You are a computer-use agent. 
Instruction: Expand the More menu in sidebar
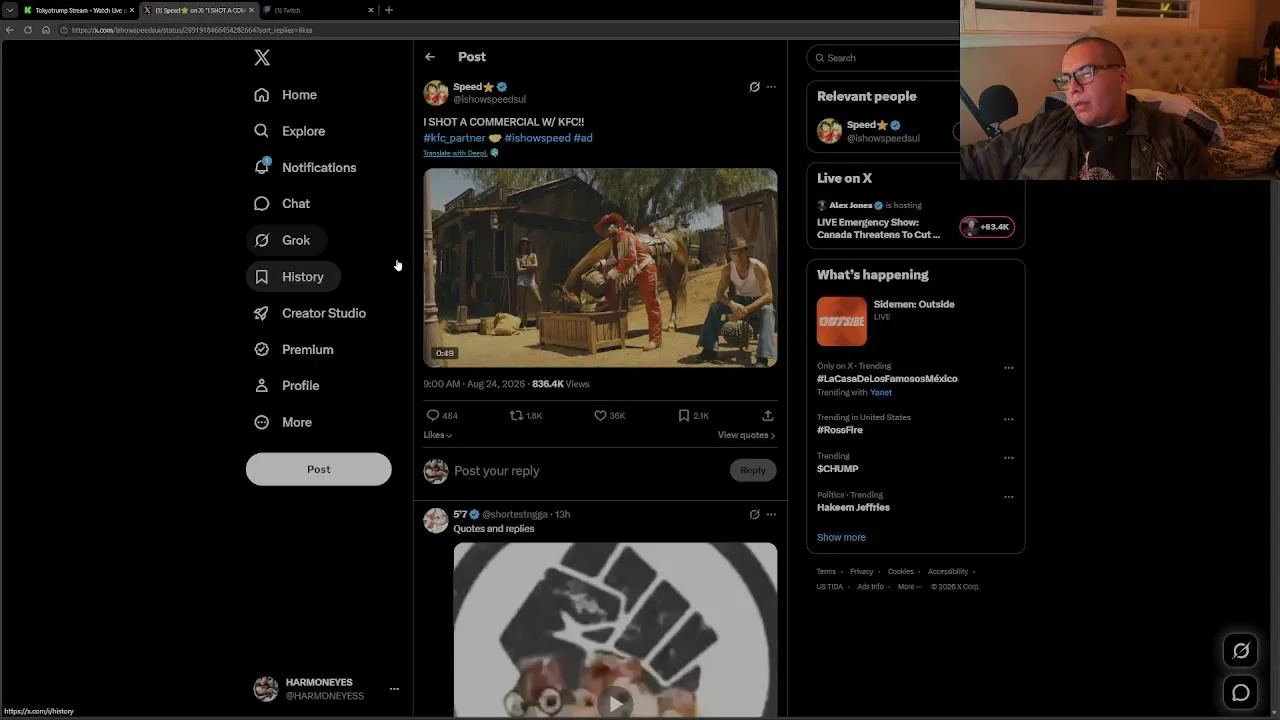click(x=283, y=422)
